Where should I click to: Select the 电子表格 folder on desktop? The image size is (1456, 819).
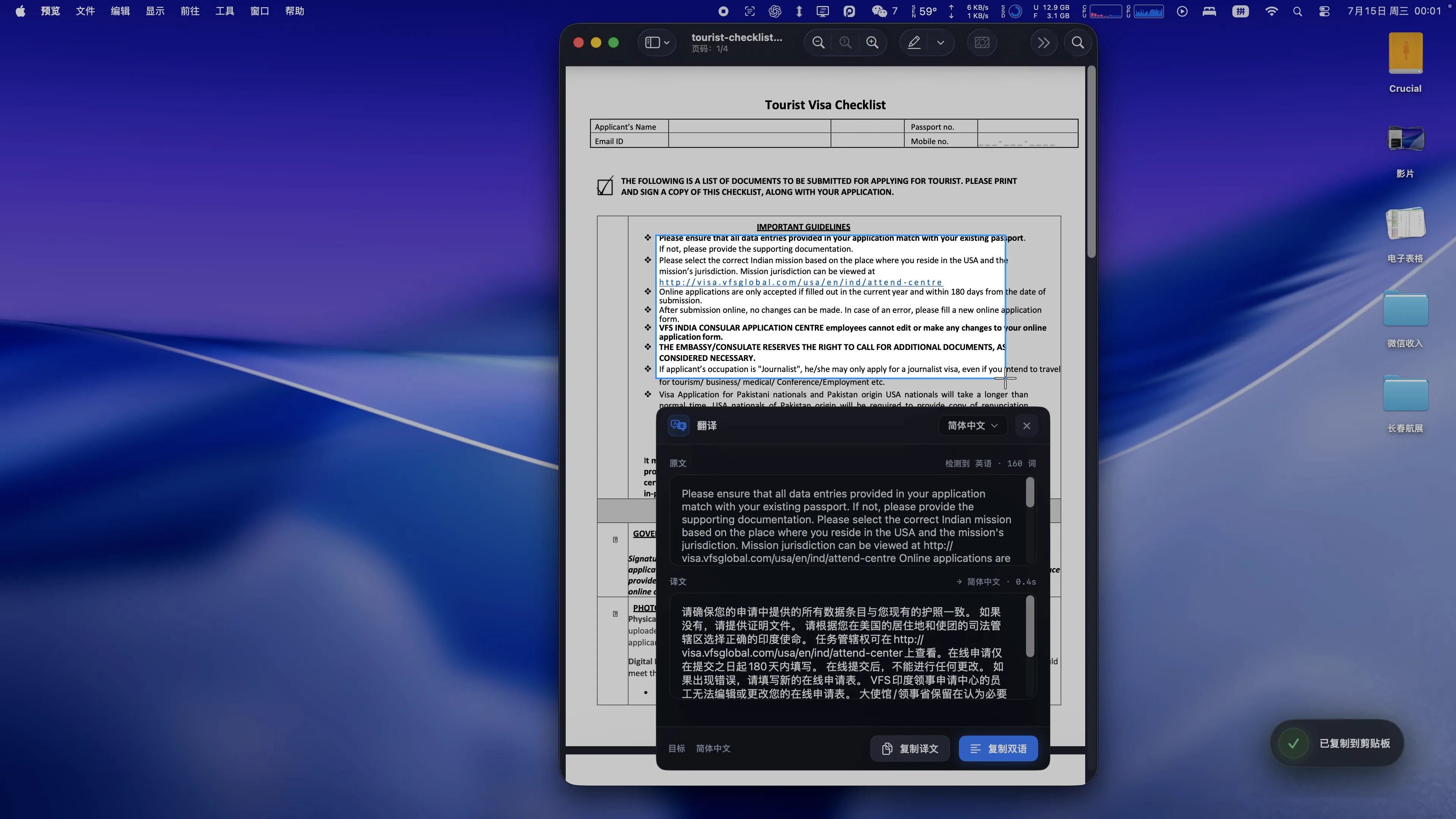click(1405, 235)
